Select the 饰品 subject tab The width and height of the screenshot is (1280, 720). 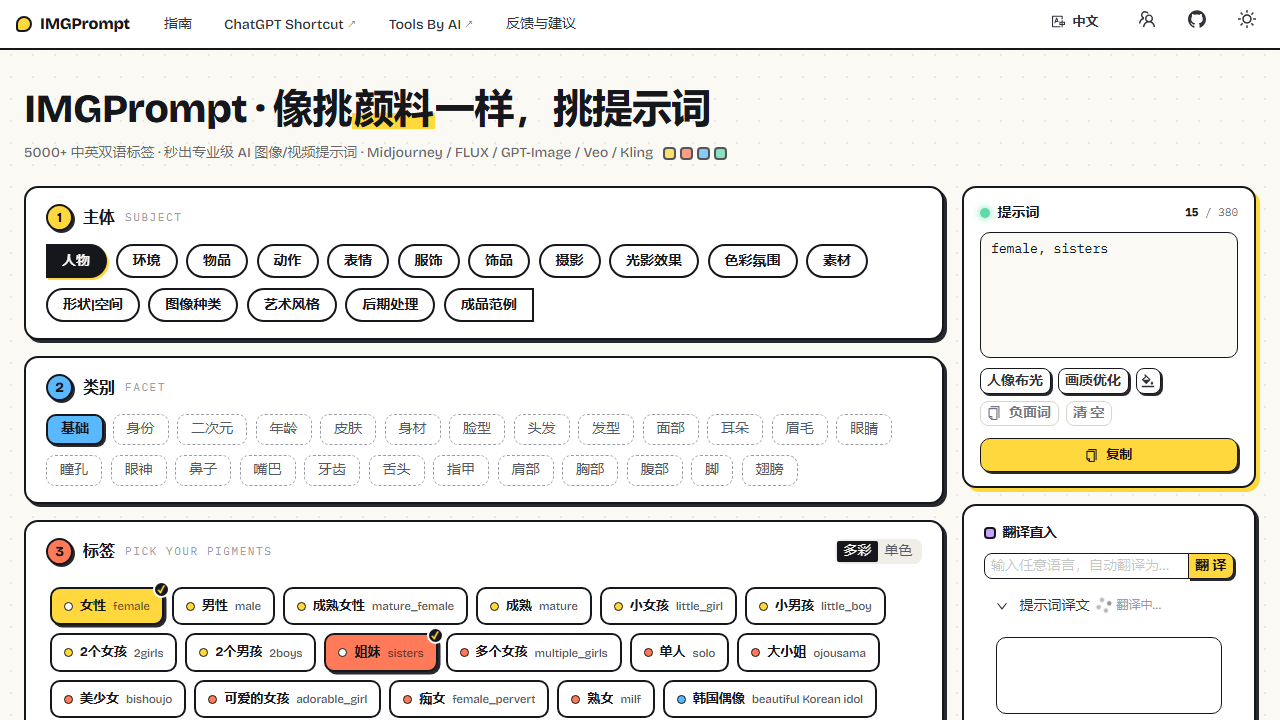(499, 261)
